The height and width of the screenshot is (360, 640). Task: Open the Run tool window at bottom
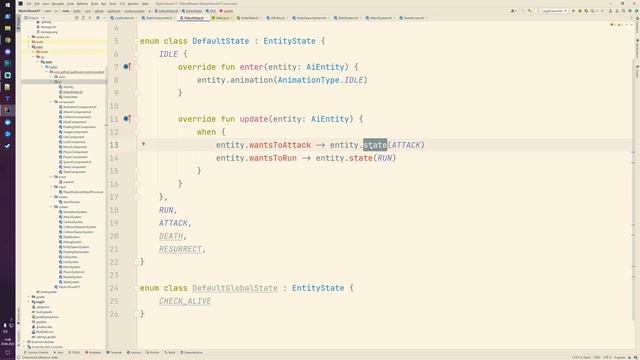pos(58,352)
